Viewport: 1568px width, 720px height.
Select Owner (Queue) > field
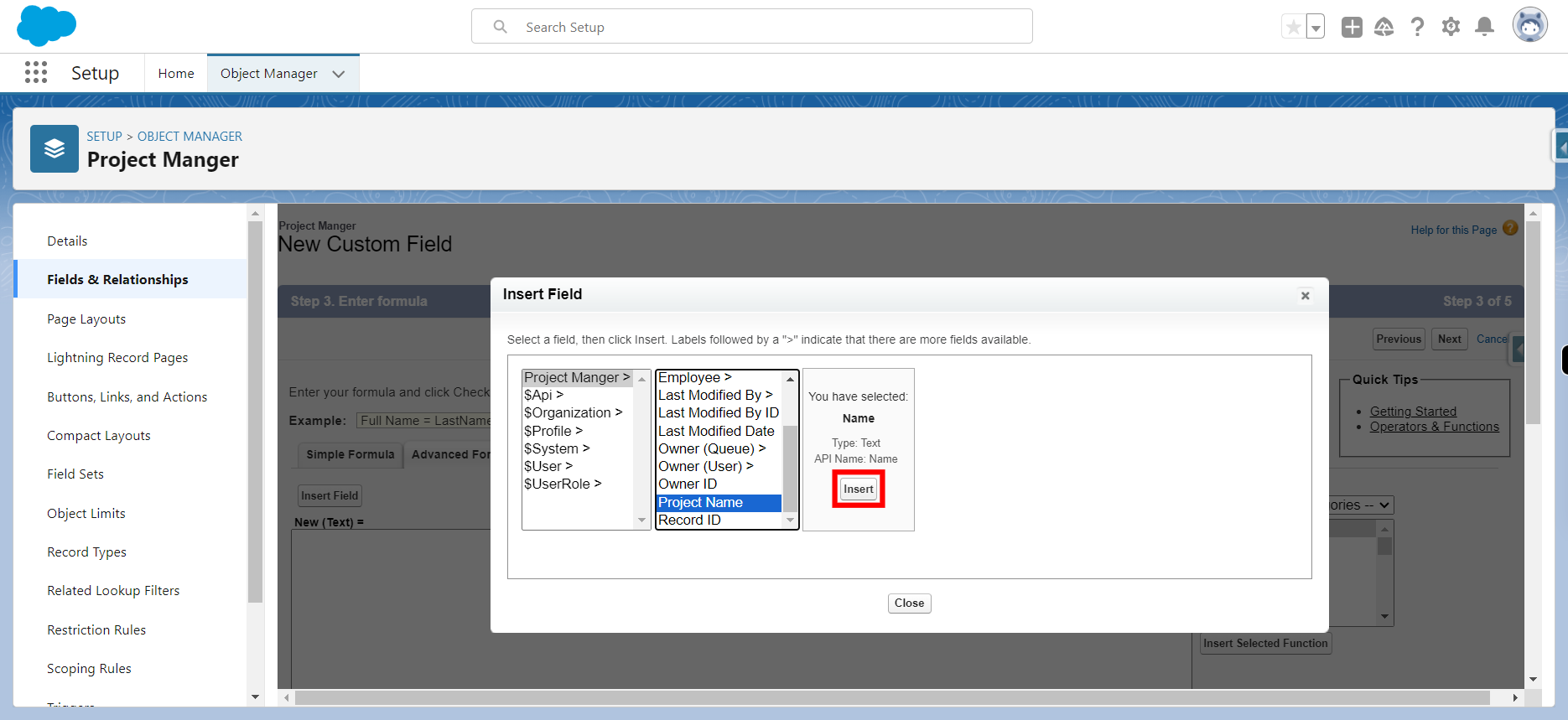tap(719, 448)
